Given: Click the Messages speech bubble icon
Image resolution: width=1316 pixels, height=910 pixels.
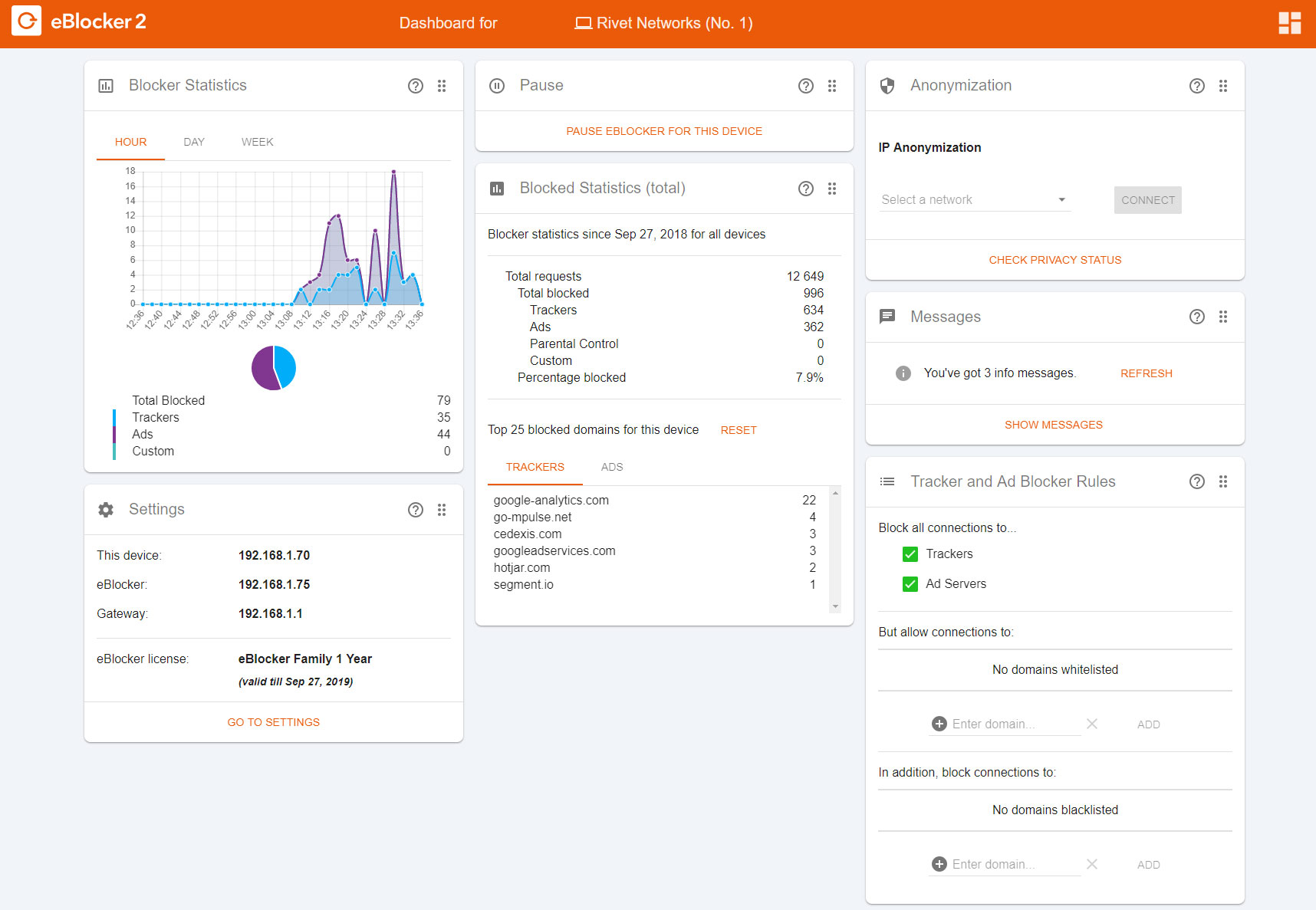Looking at the screenshot, I should [x=887, y=316].
